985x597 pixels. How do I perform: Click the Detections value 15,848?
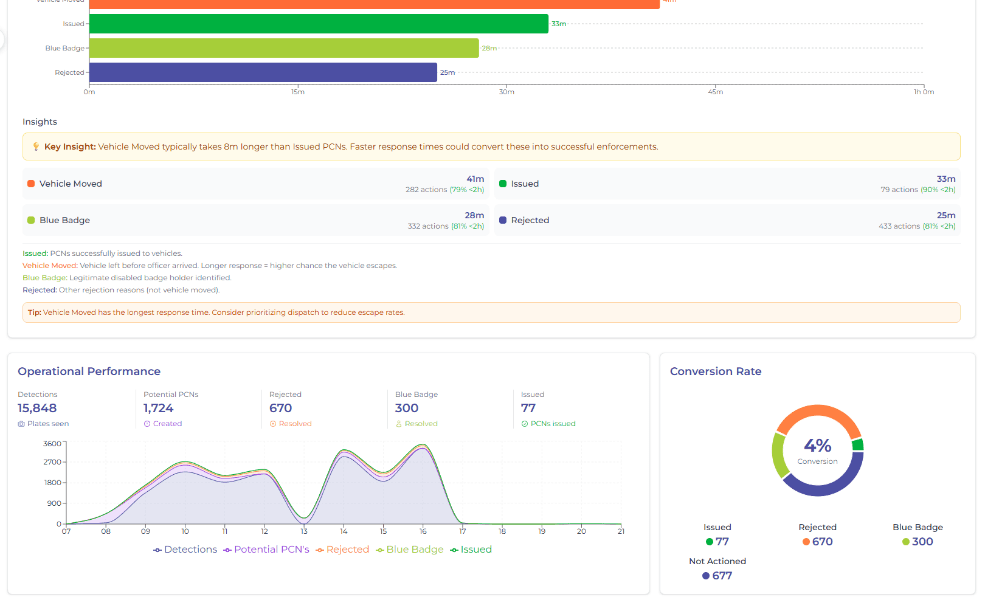click(x=37, y=408)
